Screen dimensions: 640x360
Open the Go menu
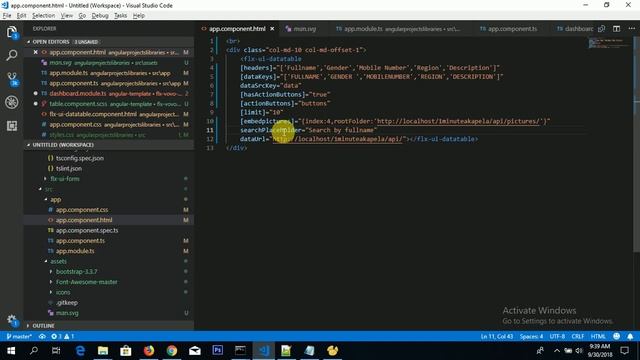click(82, 16)
